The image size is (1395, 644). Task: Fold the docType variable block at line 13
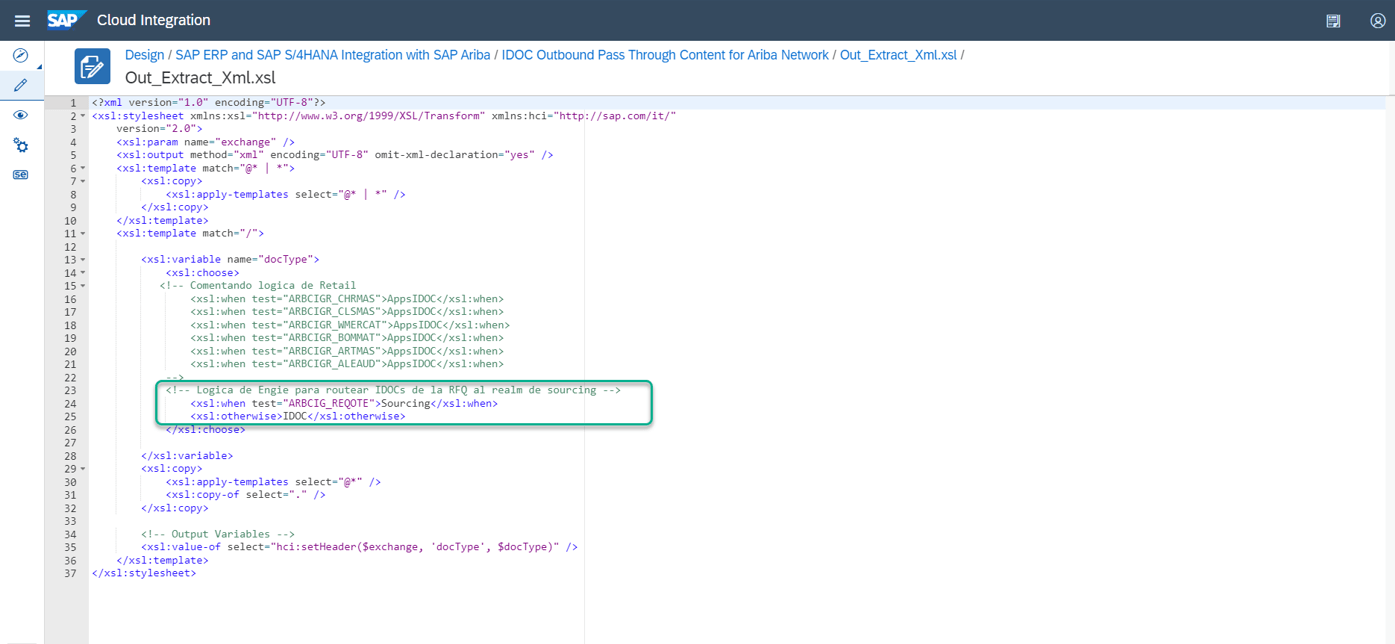click(83, 259)
